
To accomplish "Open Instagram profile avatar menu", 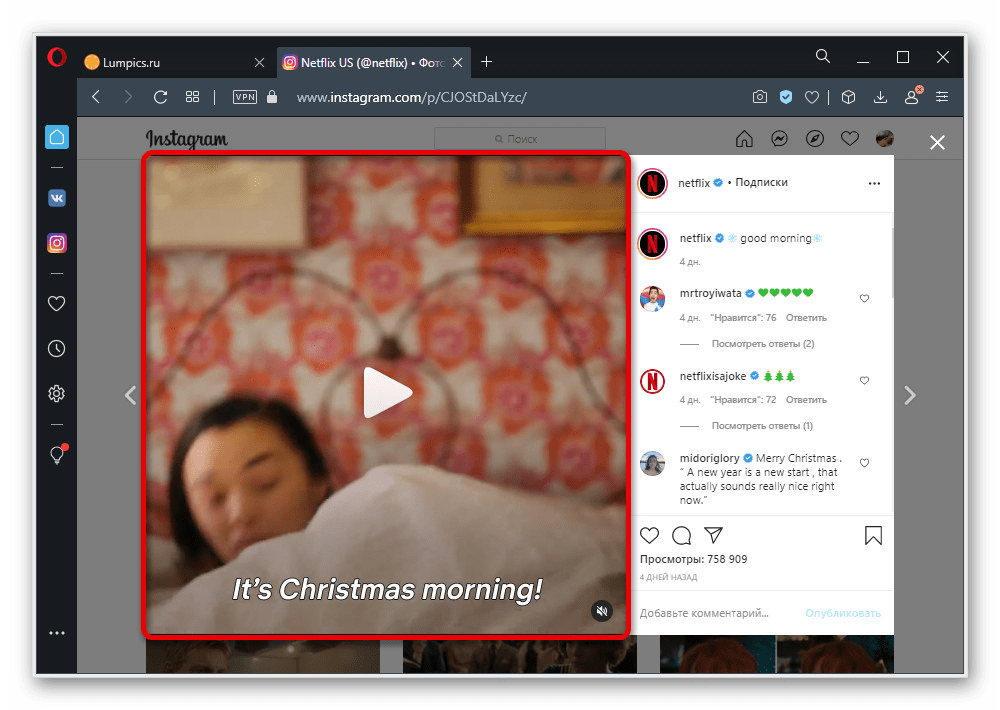I will [885, 138].
